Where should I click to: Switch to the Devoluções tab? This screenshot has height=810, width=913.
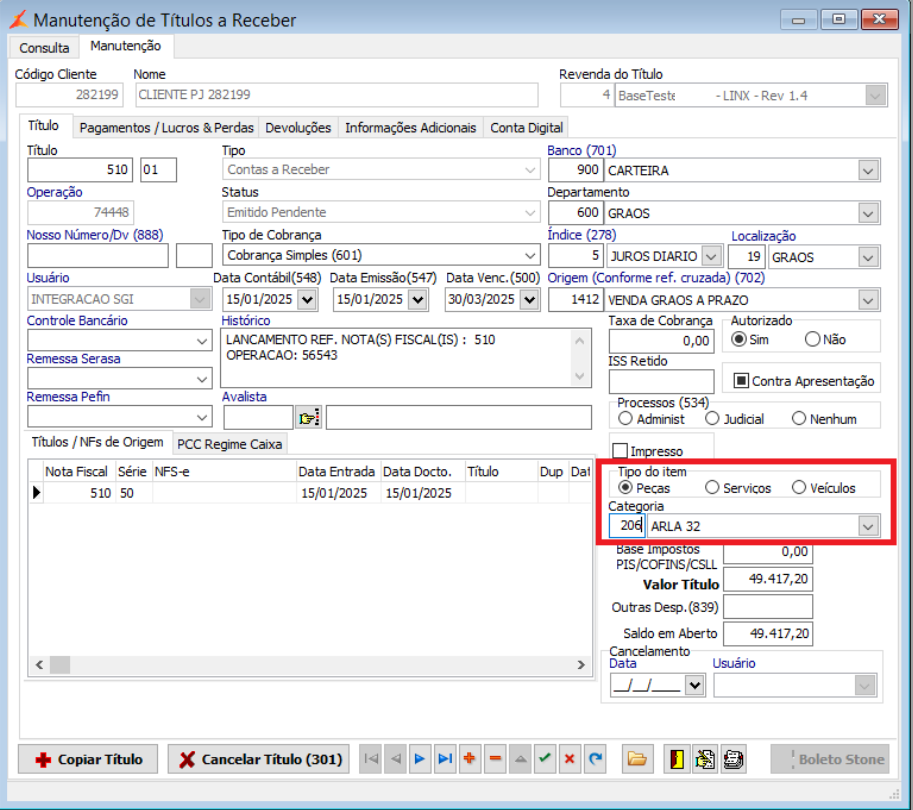tap(298, 127)
